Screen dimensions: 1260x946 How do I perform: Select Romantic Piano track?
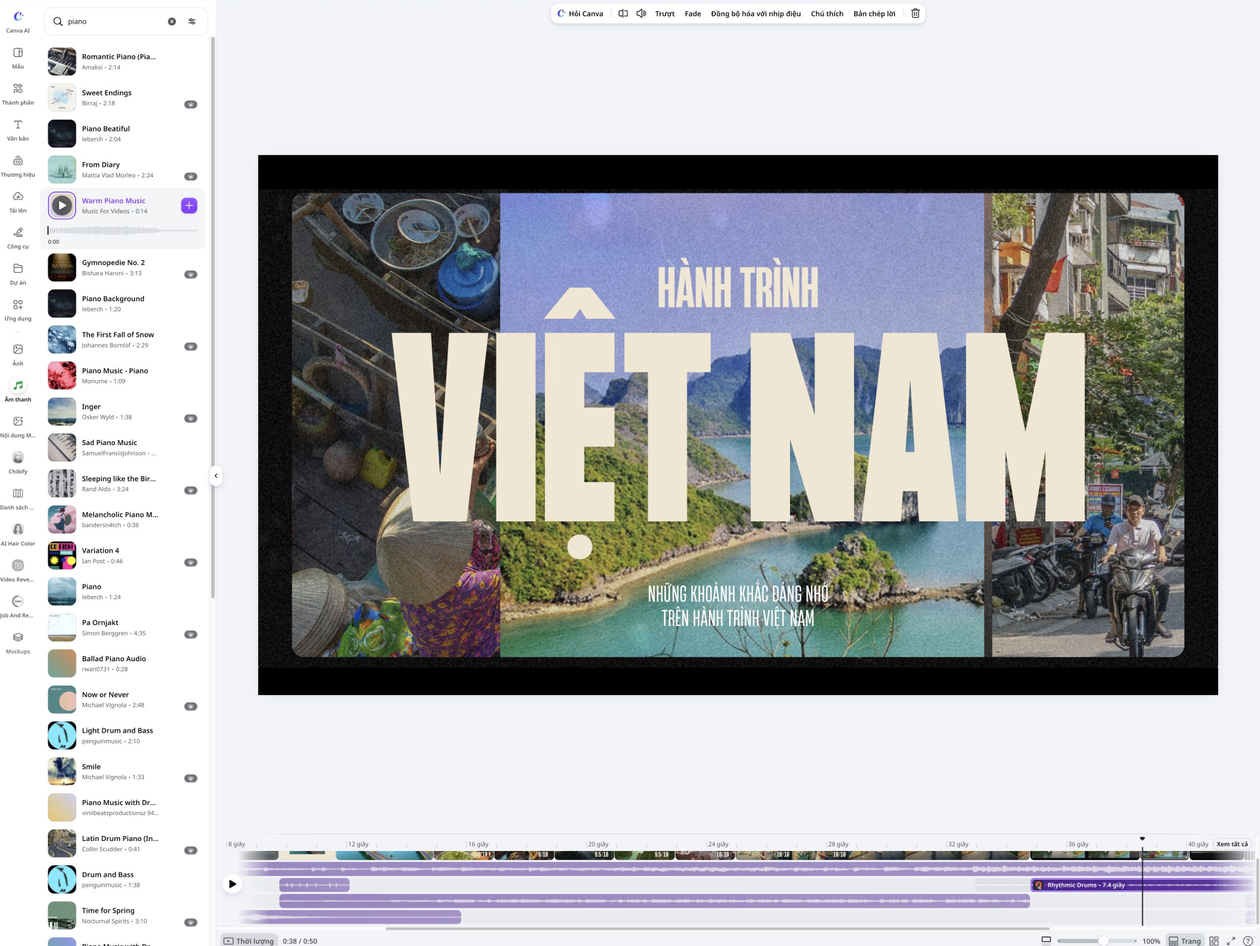122,61
